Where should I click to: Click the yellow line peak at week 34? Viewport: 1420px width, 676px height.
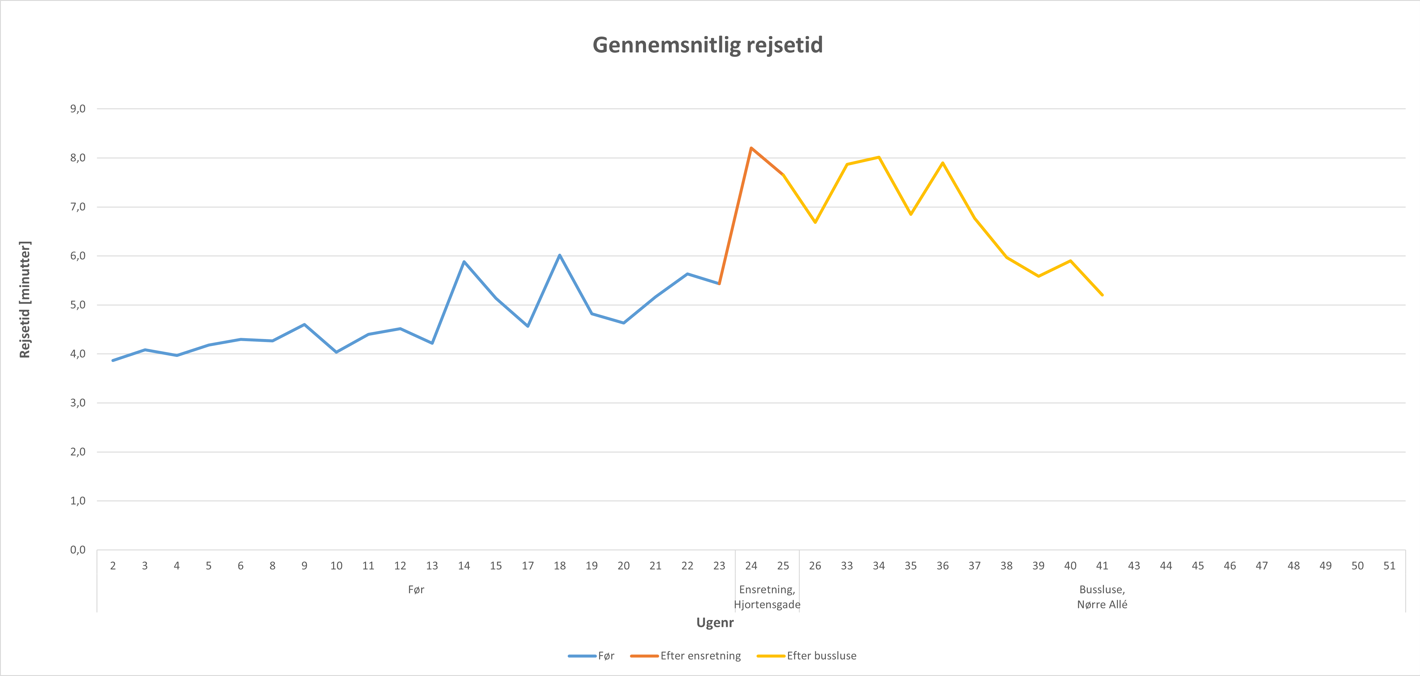pos(879,157)
